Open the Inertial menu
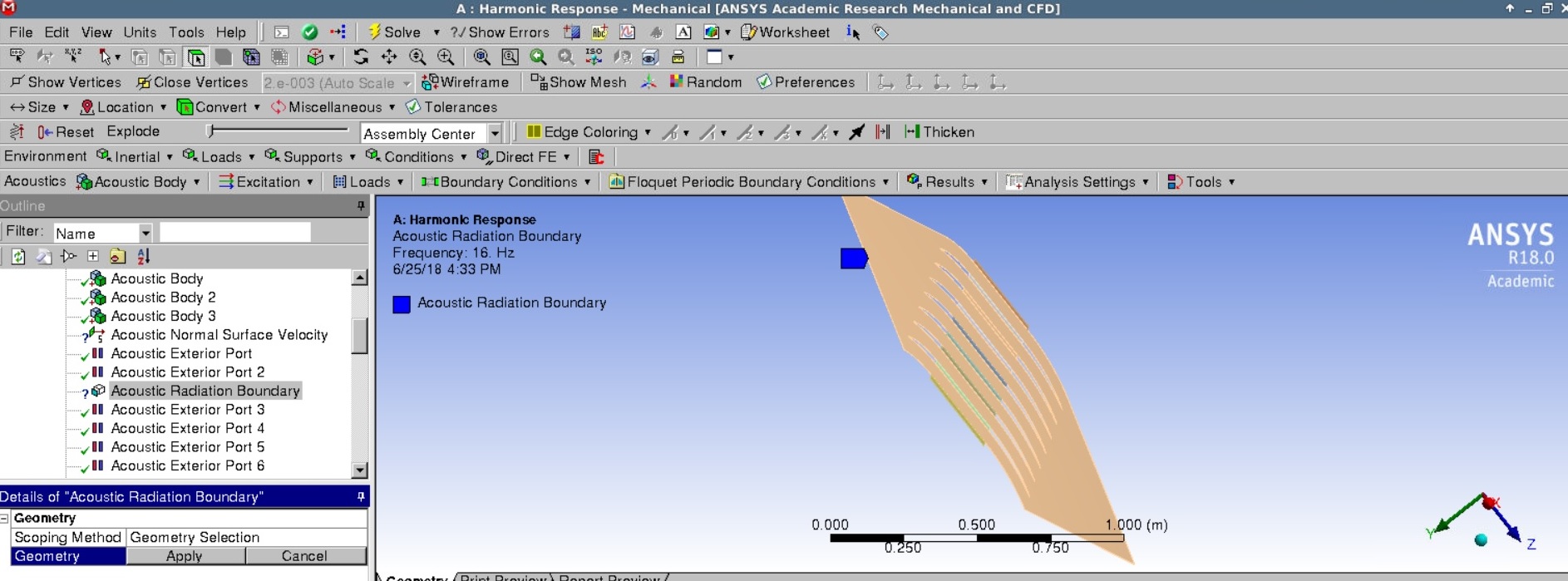This screenshot has height=581, width=1568. point(135,157)
